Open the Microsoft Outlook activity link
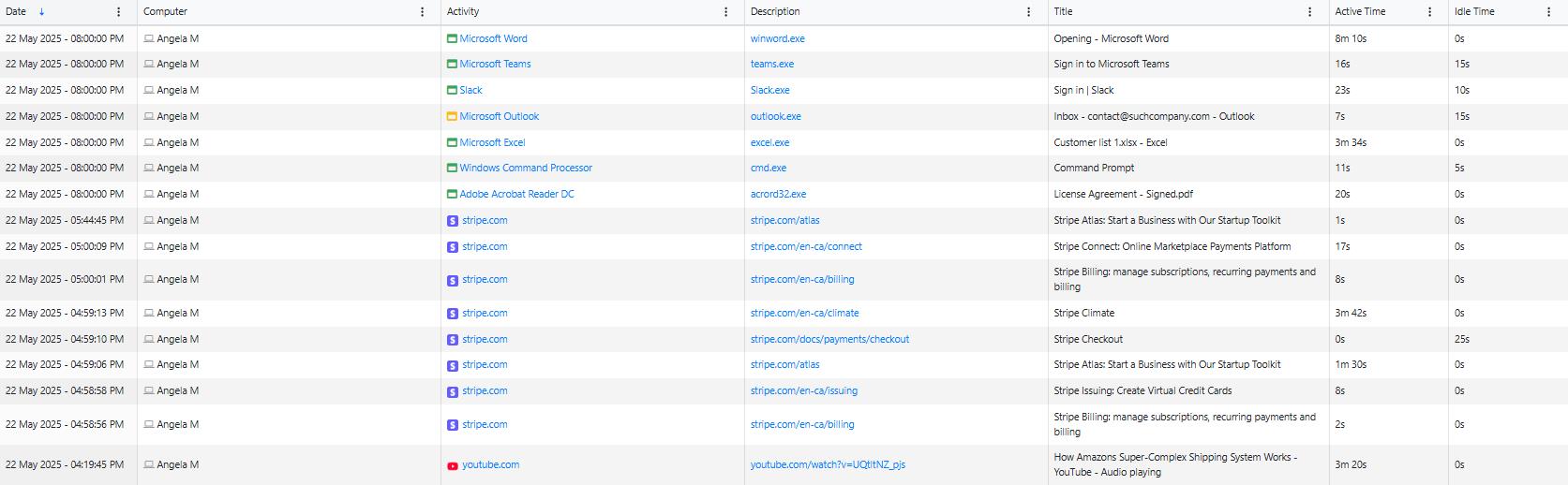 (500, 117)
